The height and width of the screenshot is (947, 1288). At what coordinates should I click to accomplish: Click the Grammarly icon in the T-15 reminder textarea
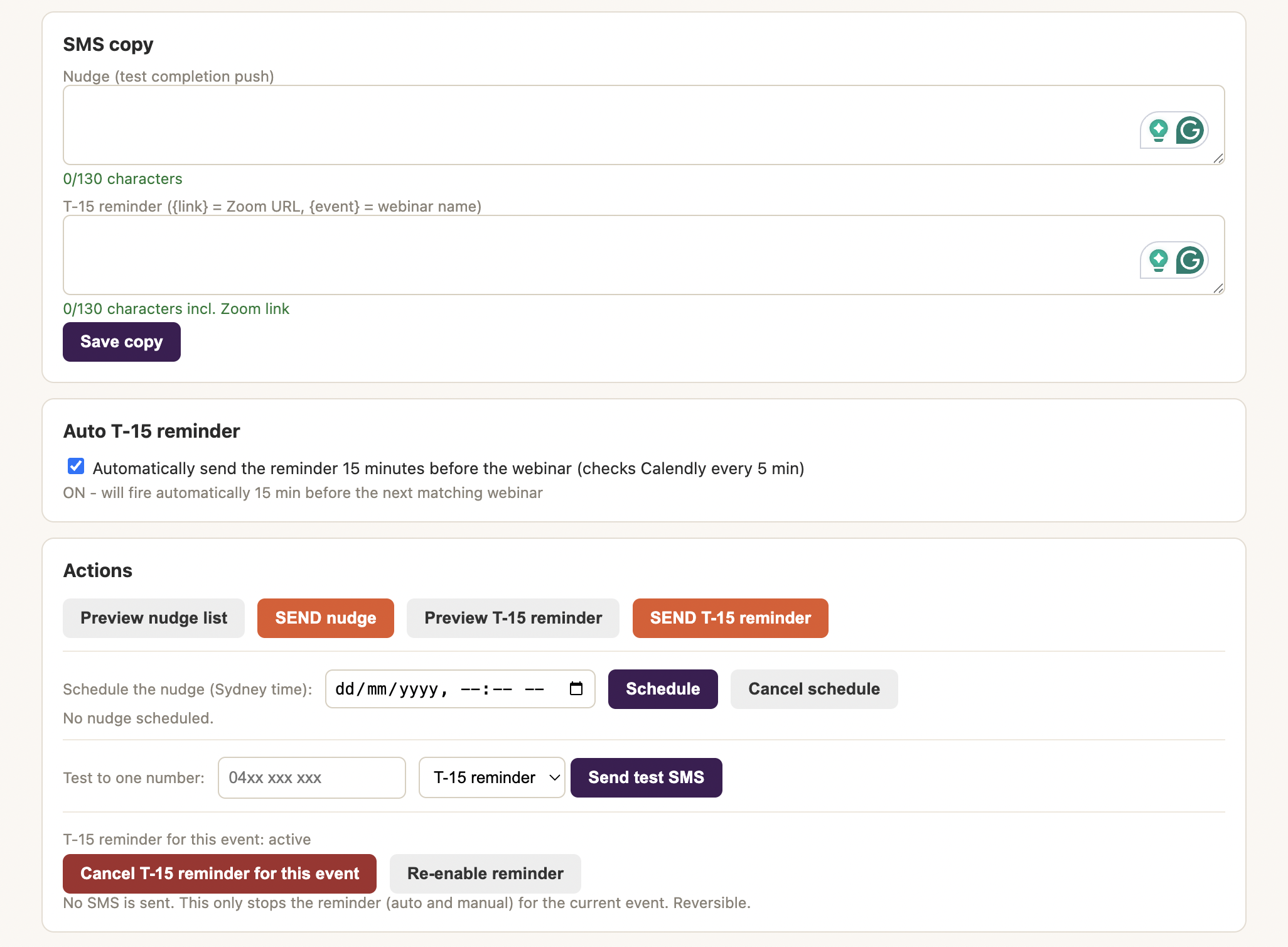tap(1189, 261)
